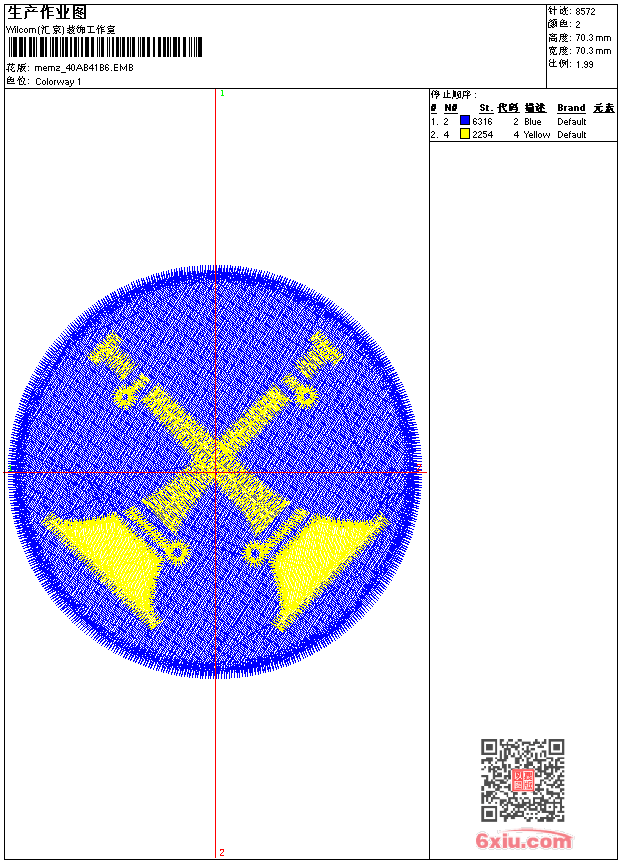620x860 pixels.
Task: Click the barcode under the studio name
Action: pyautogui.click(x=104, y=47)
